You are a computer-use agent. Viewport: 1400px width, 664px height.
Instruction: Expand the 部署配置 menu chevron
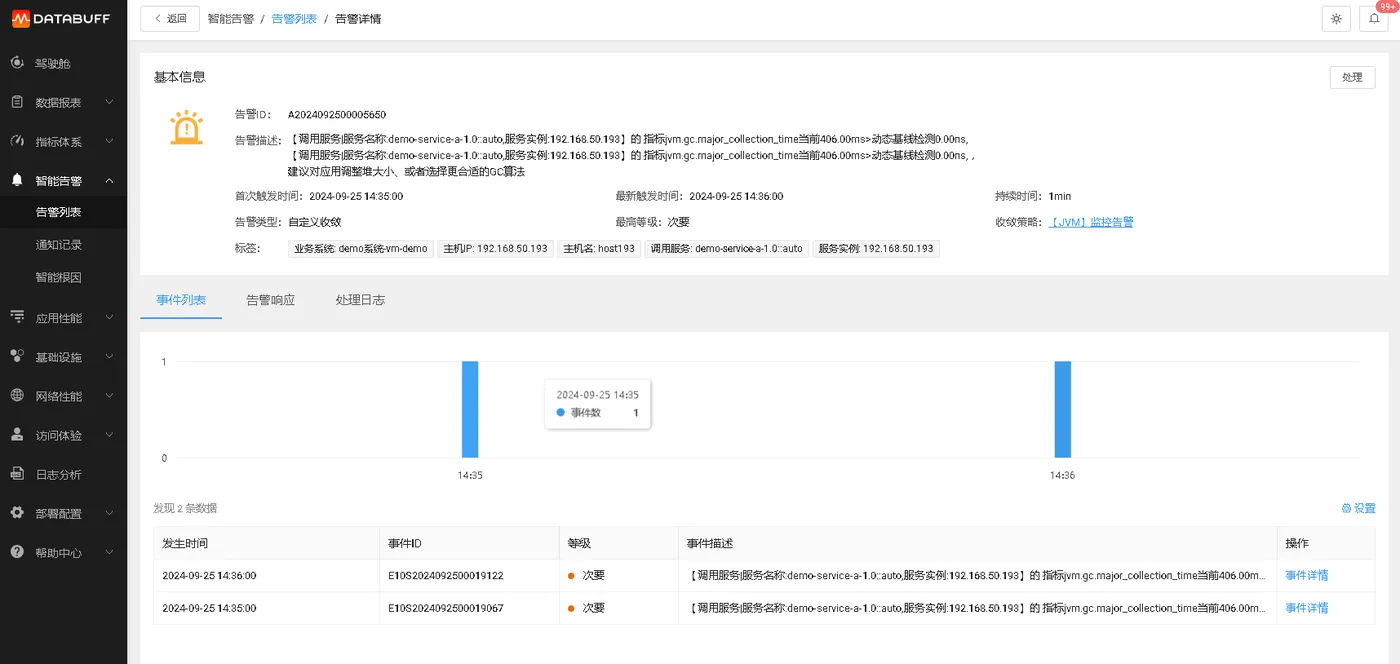(x=109, y=513)
